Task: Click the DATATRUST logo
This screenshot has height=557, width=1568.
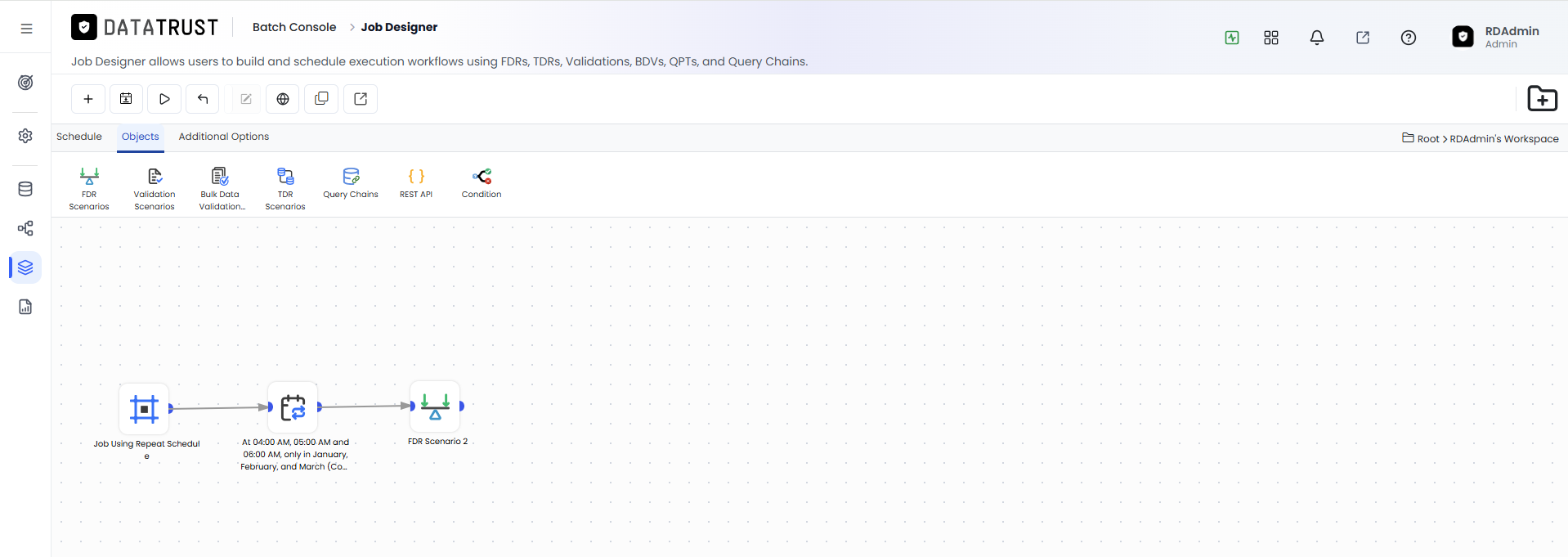Action: tap(145, 28)
